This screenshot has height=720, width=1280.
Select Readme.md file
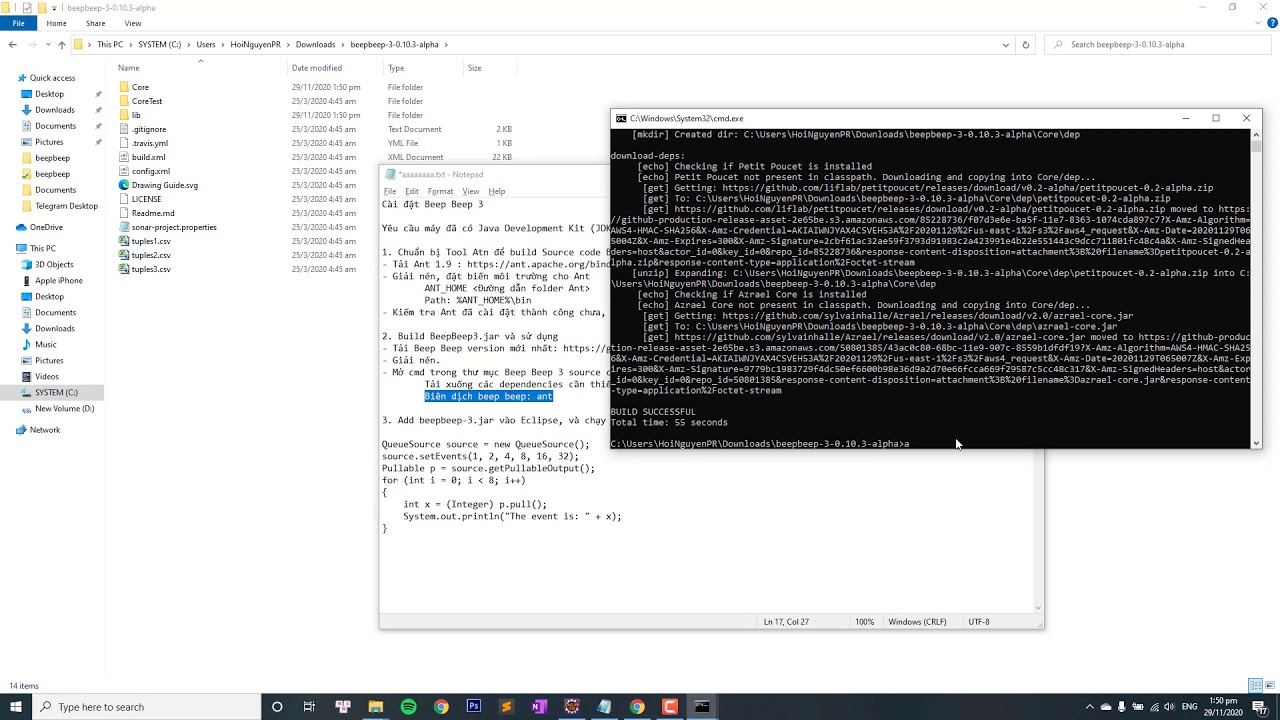[x=153, y=213]
